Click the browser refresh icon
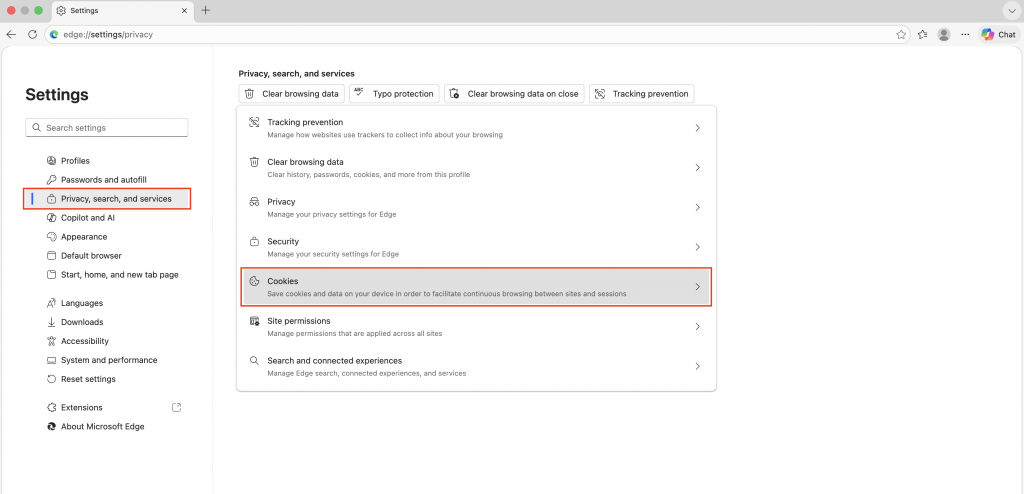 [x=32, y=35]
